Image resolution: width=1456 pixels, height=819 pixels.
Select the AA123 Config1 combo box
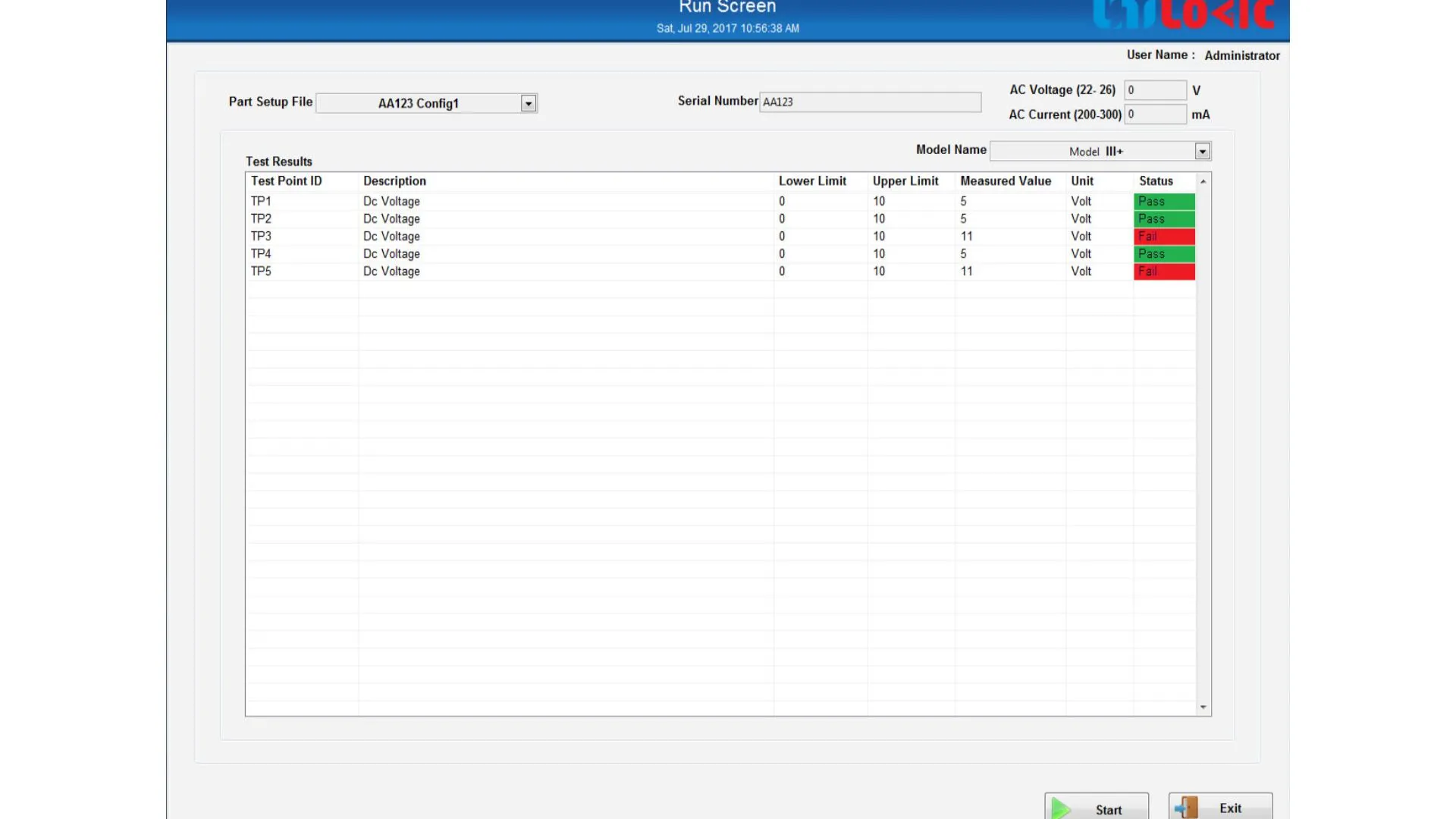(x=419, y=103)
